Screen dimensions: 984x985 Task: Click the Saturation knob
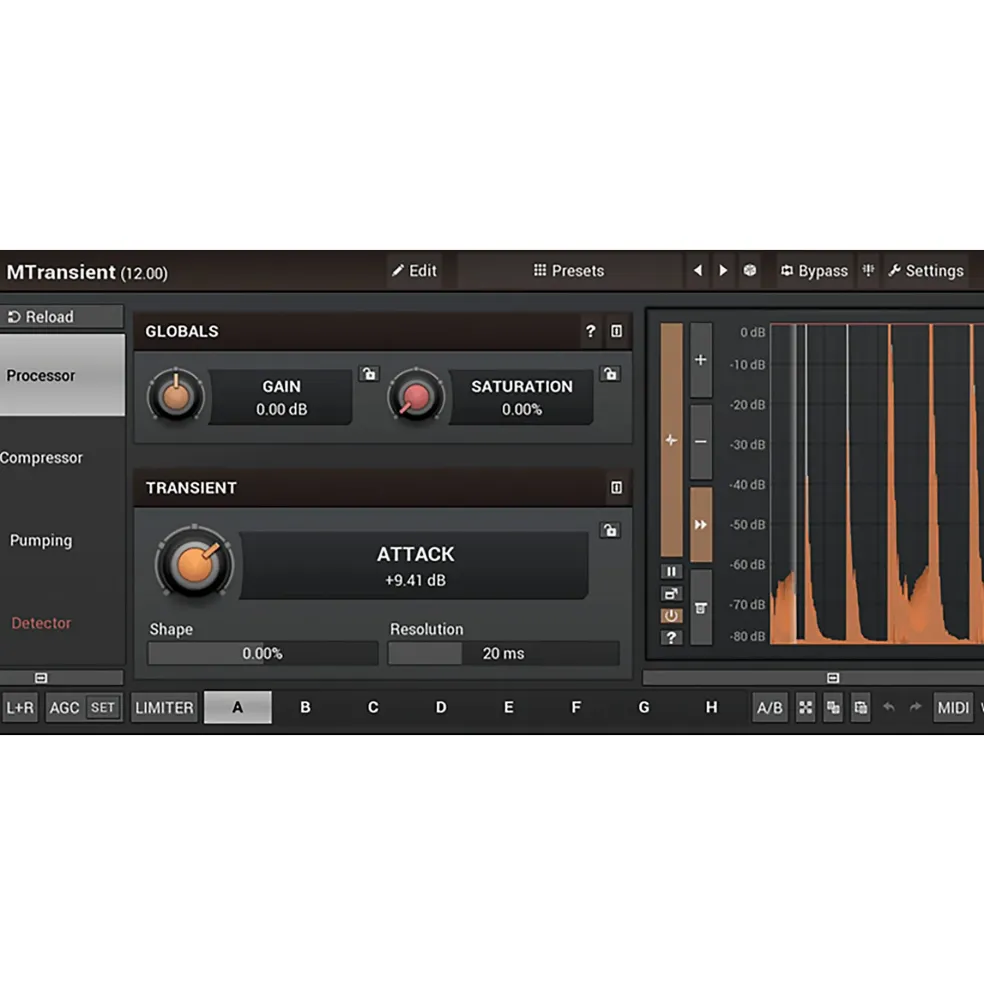pyautogui.click(x=416, y=397)
